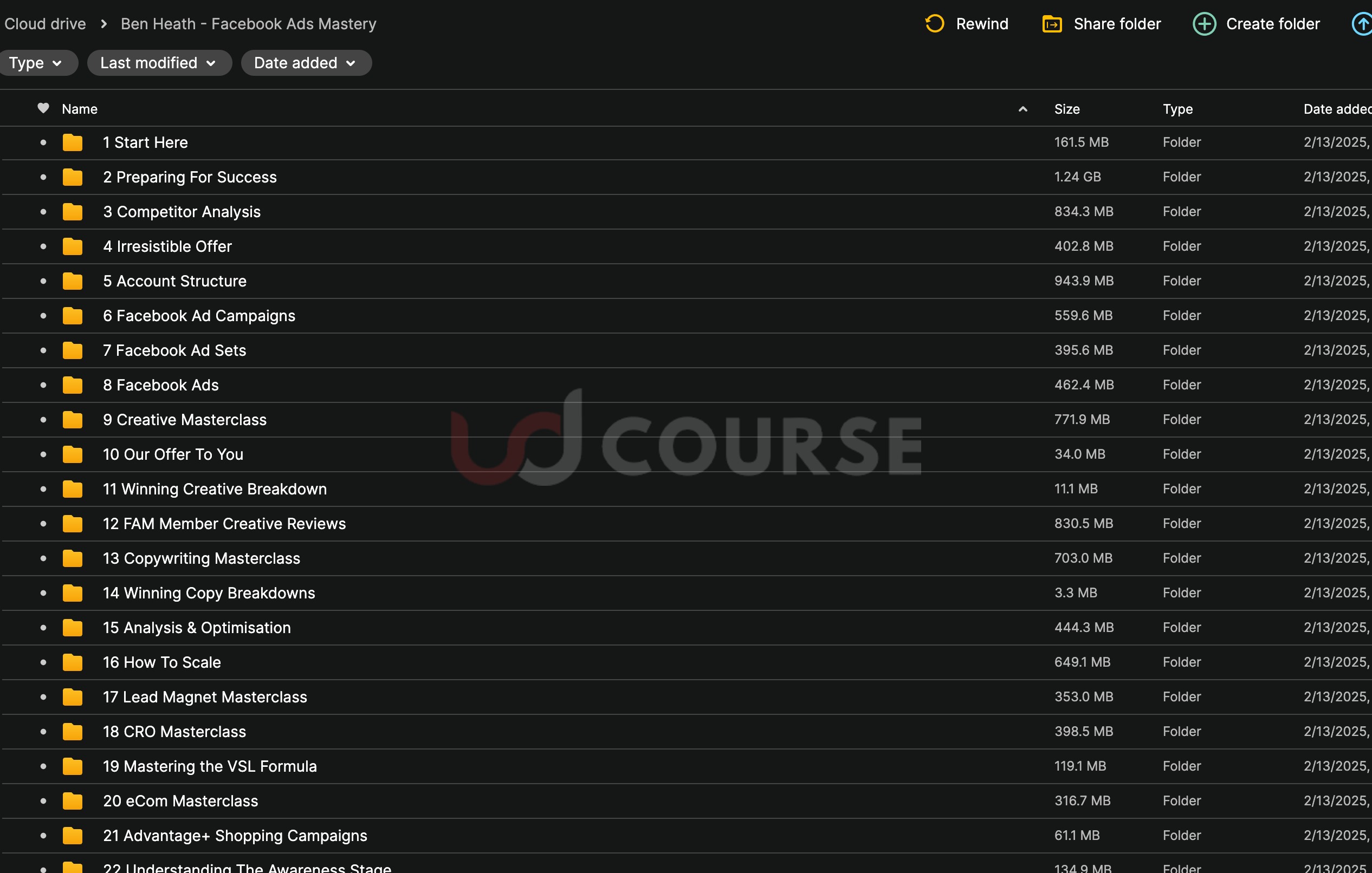Click the favourites heart column icon
The width and height of the screenshot is (1372, 873).
(43, 108)
